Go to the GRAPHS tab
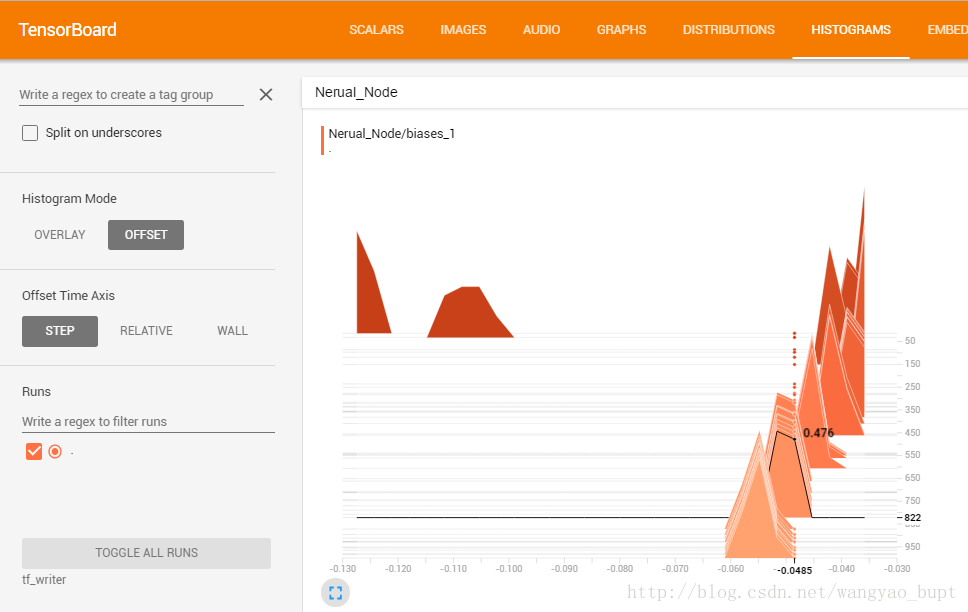968x612 pixels. 621,30
